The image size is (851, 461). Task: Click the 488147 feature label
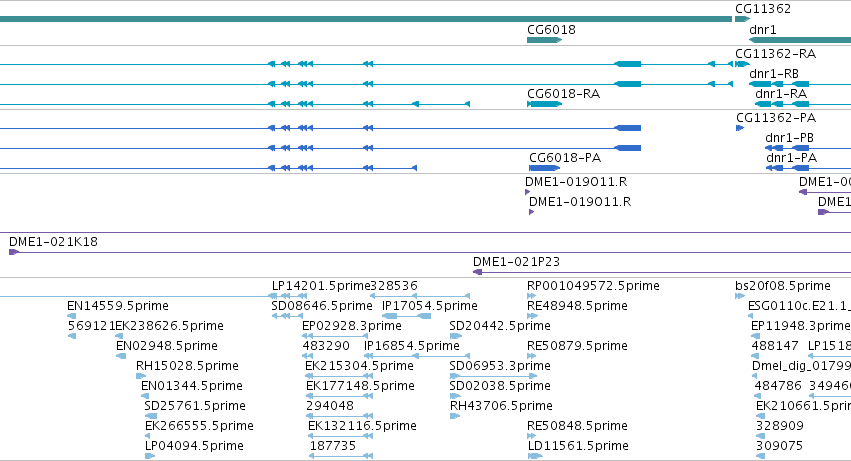click(775, 346)
